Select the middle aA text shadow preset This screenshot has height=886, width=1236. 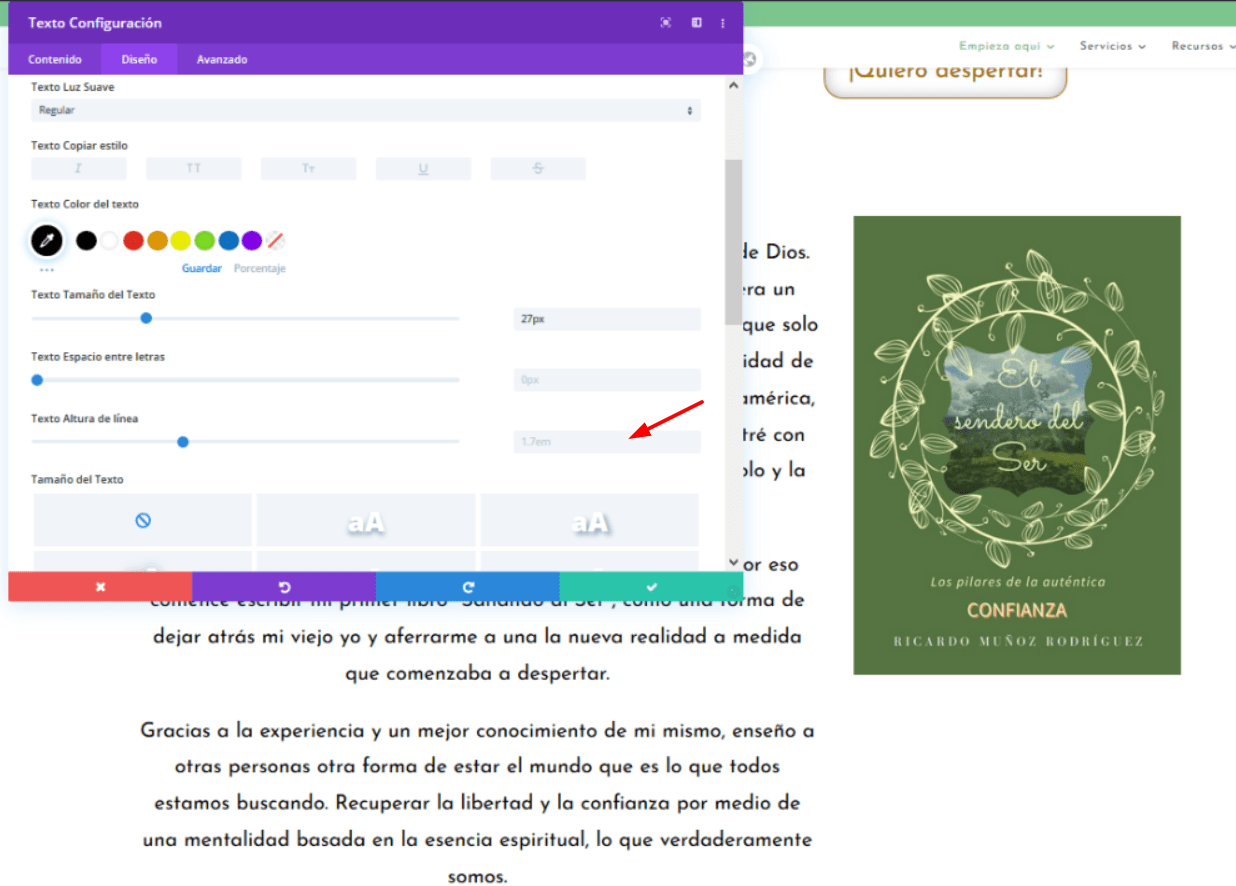coord(366,520)
